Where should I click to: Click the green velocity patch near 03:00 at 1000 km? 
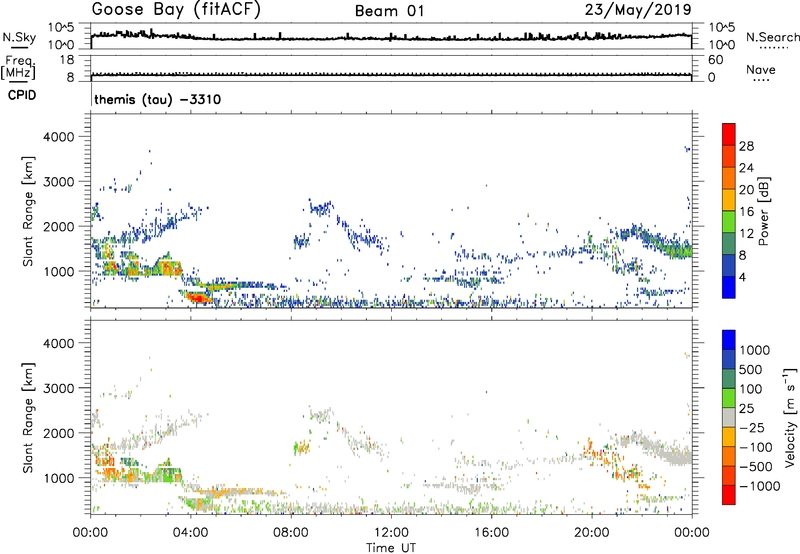167,472
